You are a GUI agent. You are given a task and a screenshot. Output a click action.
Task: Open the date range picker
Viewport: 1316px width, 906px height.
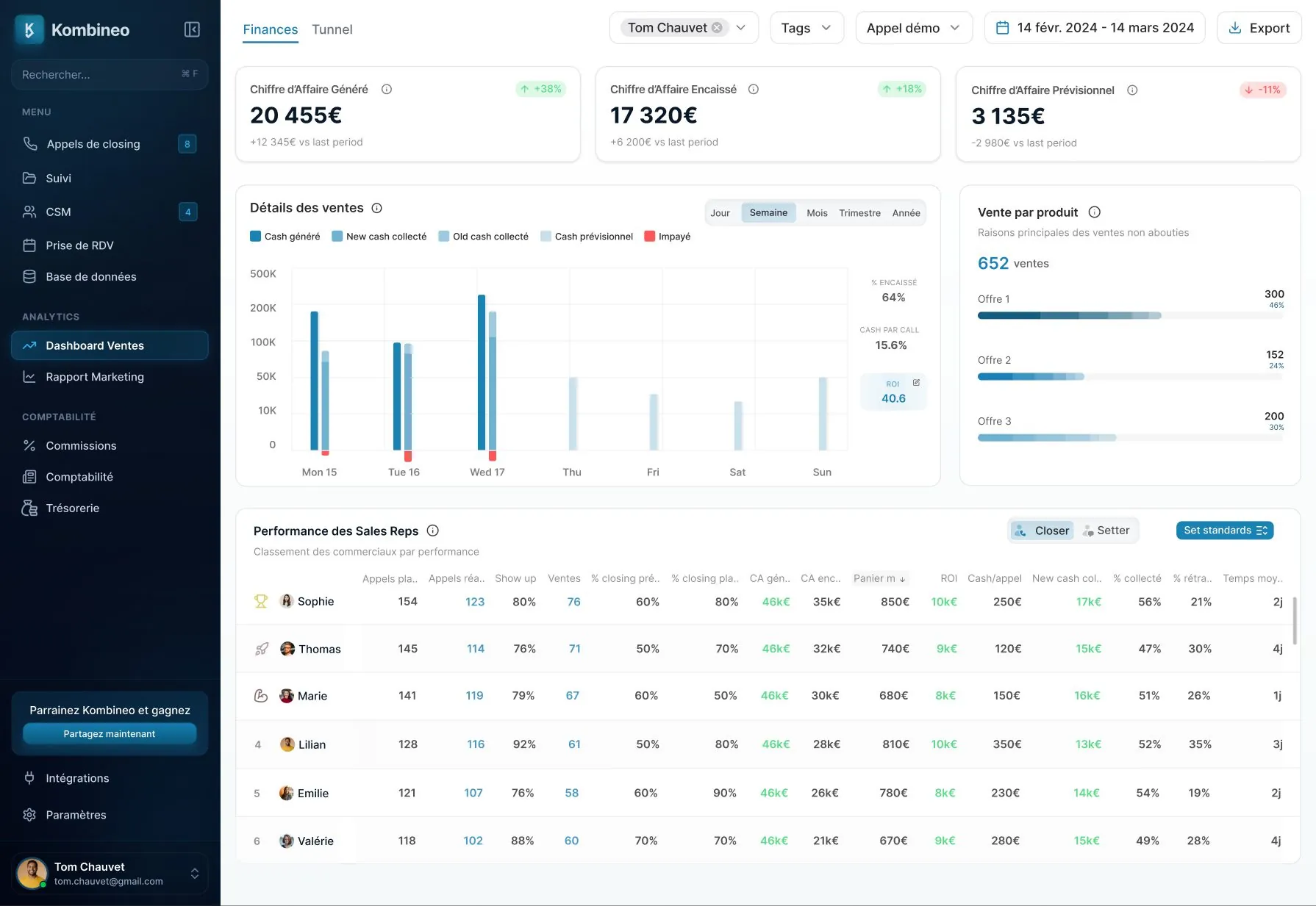1095,28
